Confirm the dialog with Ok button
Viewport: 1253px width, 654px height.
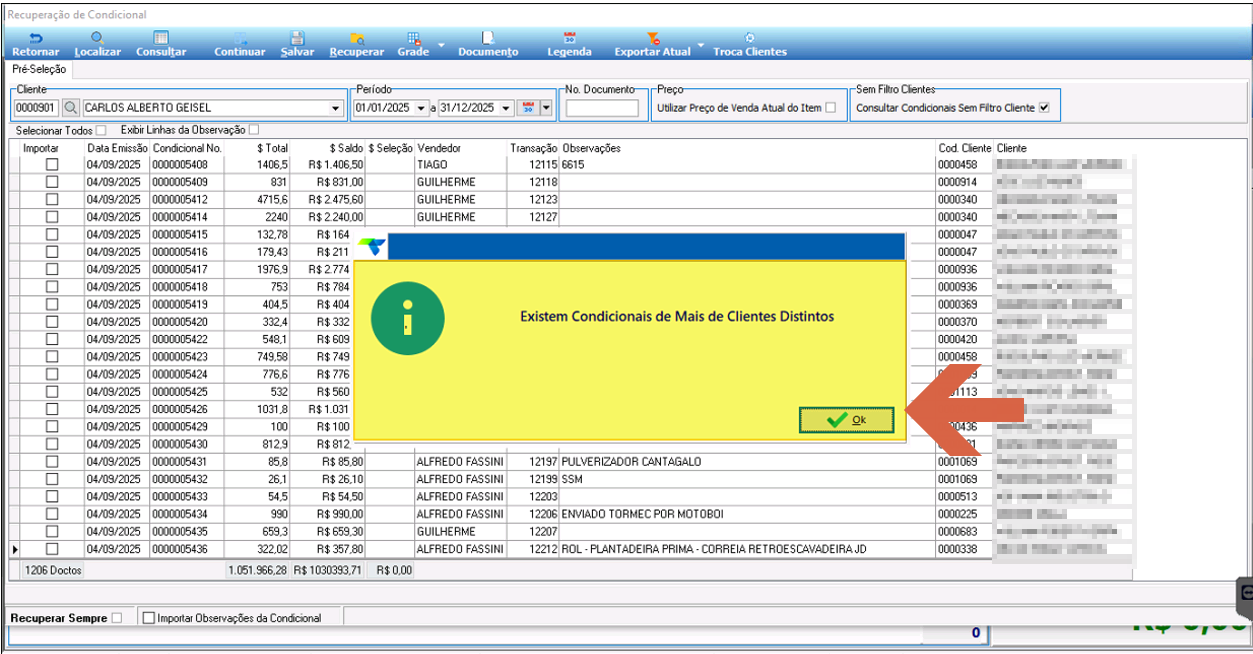[847, 420]
